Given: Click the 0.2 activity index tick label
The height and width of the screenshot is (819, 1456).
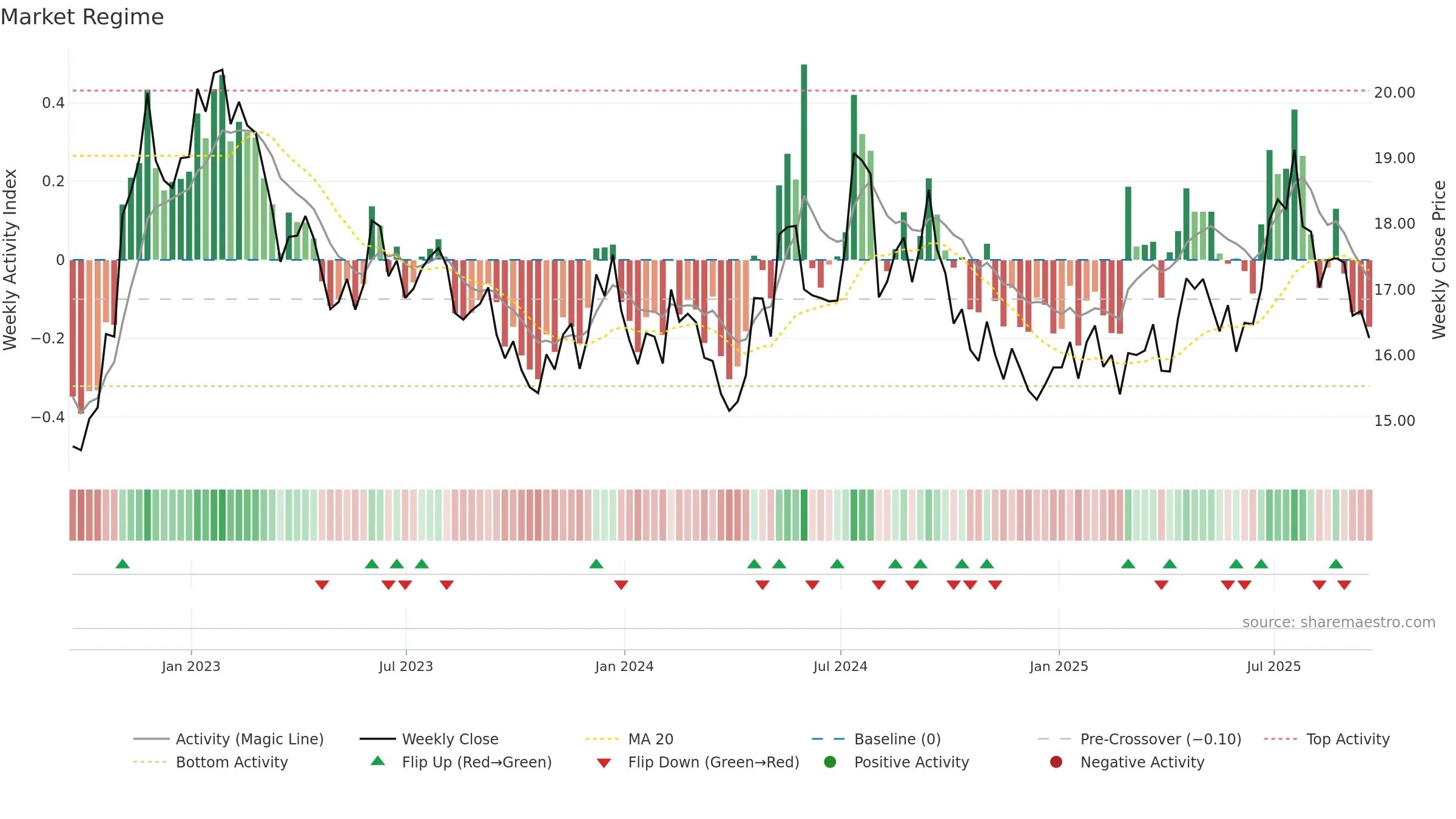Looking at the screenshot, I should coord(53,181).
